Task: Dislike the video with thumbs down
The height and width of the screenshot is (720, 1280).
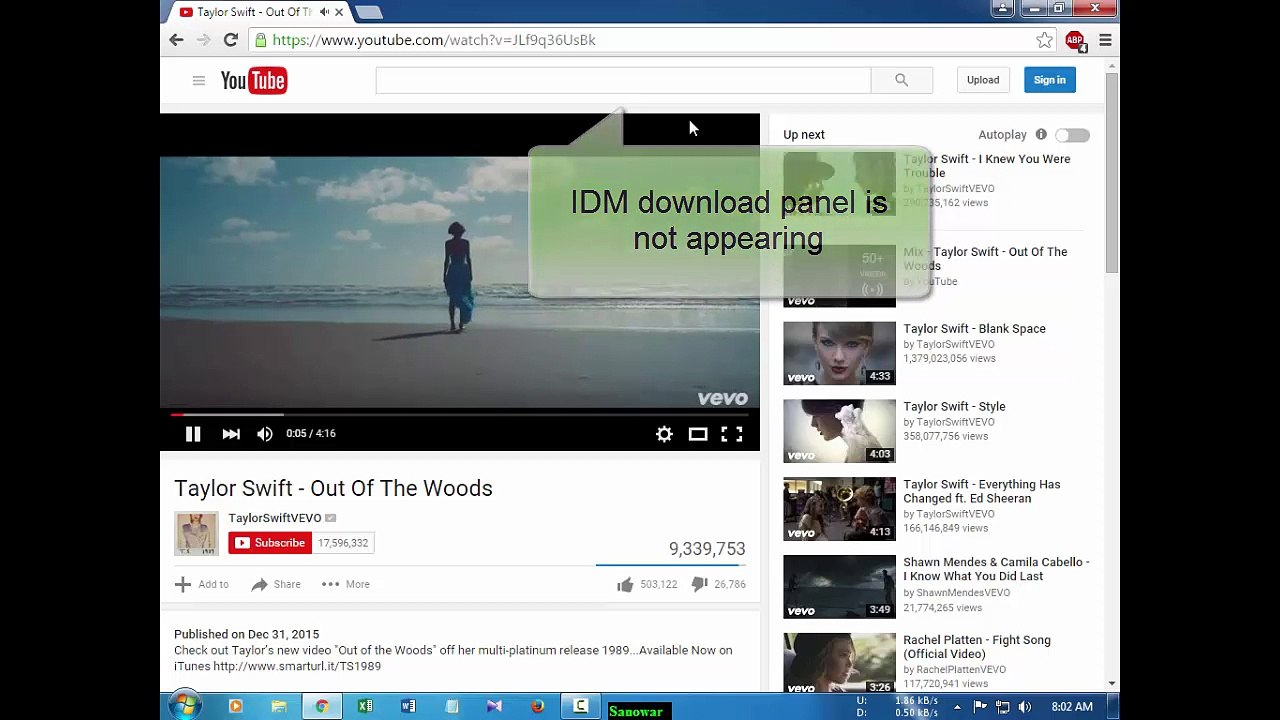Action: click(700, 584)
